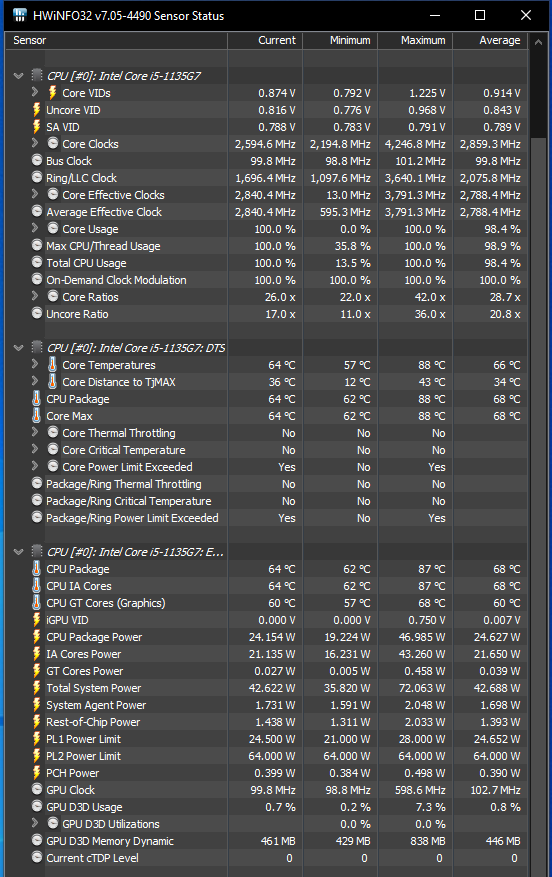Click the thermometer icon beside CPU IA Cores
552x877 pixels.
tap(36, 586)
